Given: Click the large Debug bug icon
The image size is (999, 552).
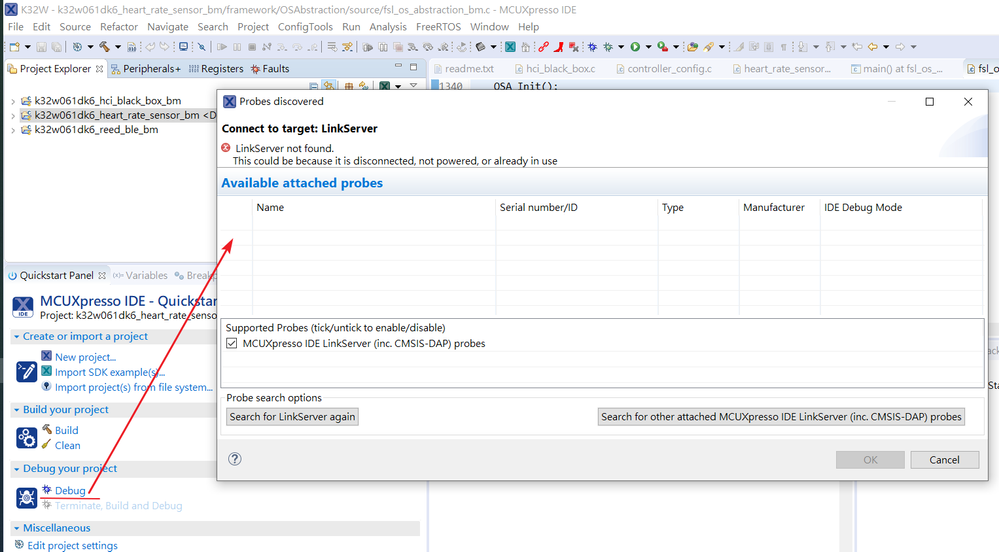Looking at the screenshot, I should [26, 498].
